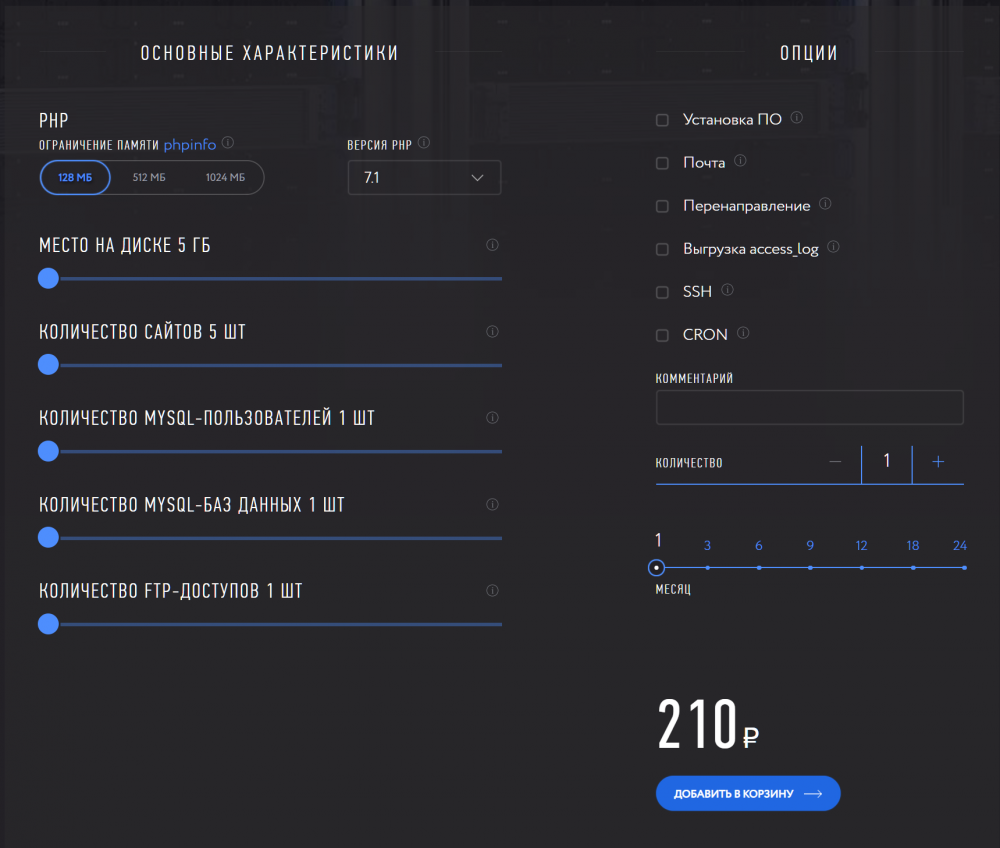Turn on the CRON checkbox
This screenshot has height=848, width=1000.
[663, 335]
